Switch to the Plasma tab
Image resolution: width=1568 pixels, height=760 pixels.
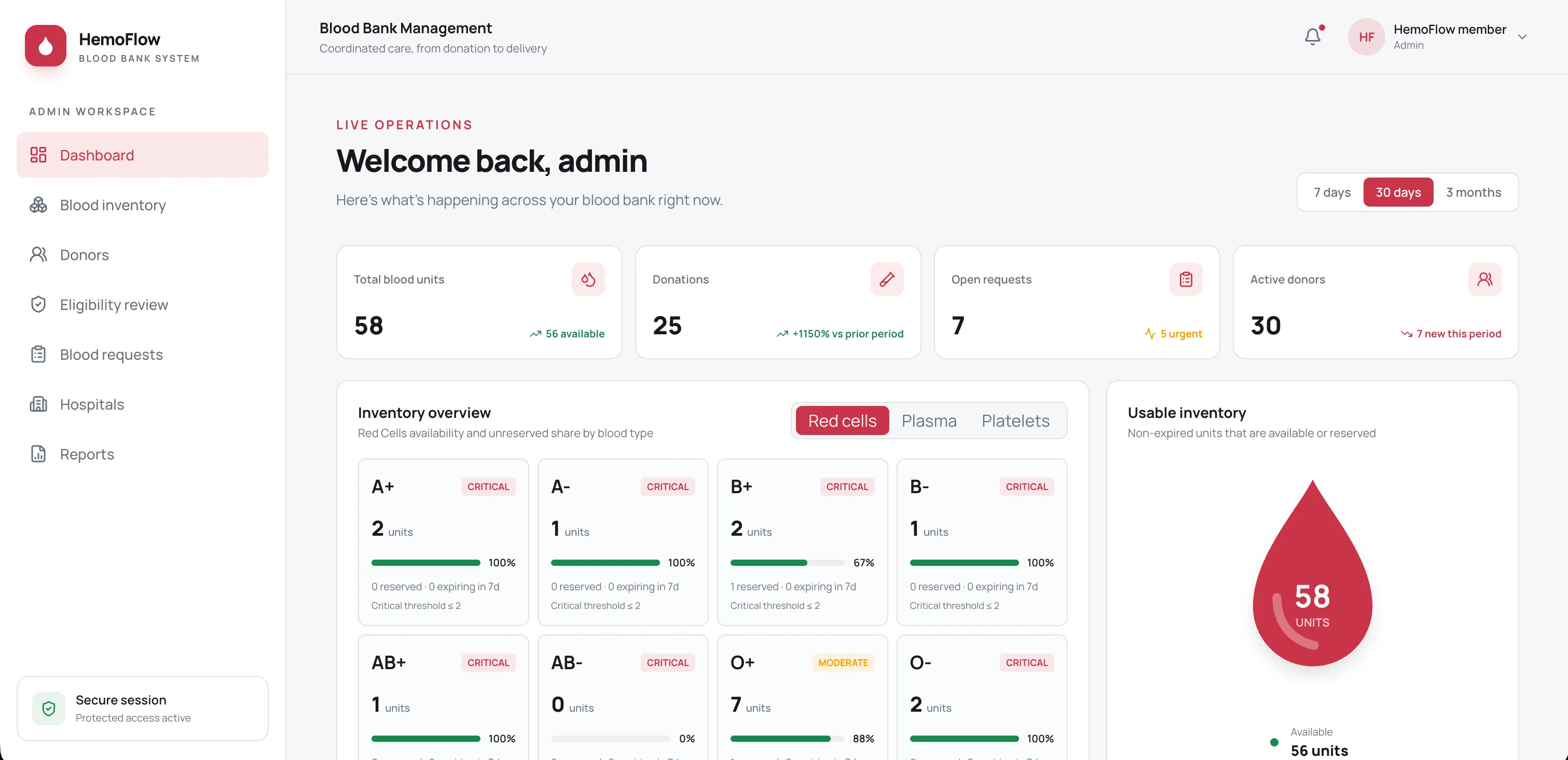coord(929,421)
